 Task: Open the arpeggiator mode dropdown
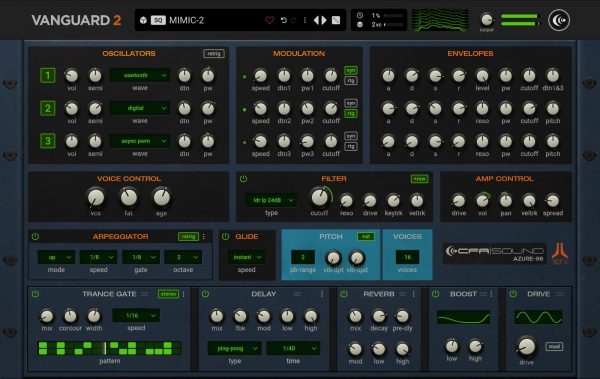[56, 257]
